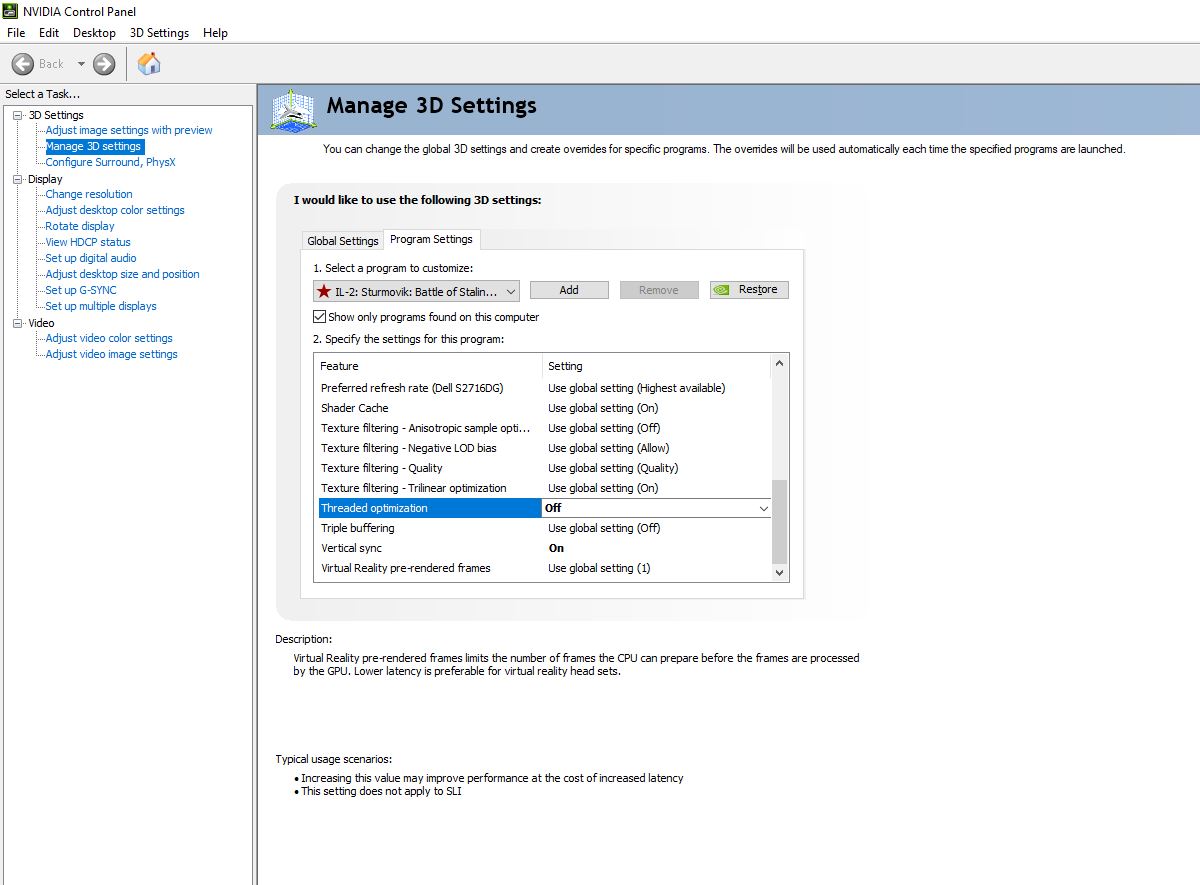Switch to the Global Settings tab
Viewport: 1200px width, 885px height.
(343, 241)
